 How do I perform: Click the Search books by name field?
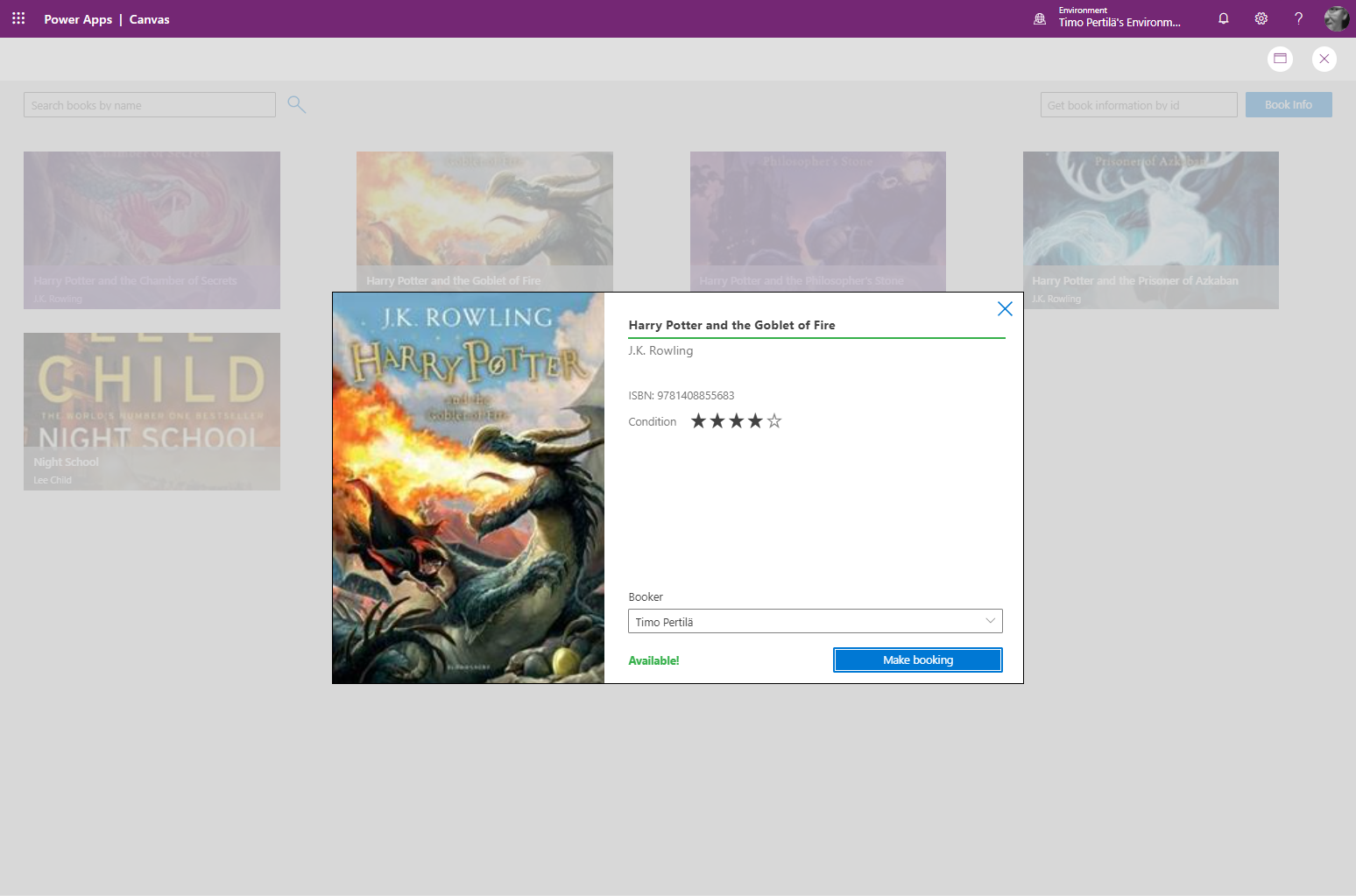pos(149,105)
